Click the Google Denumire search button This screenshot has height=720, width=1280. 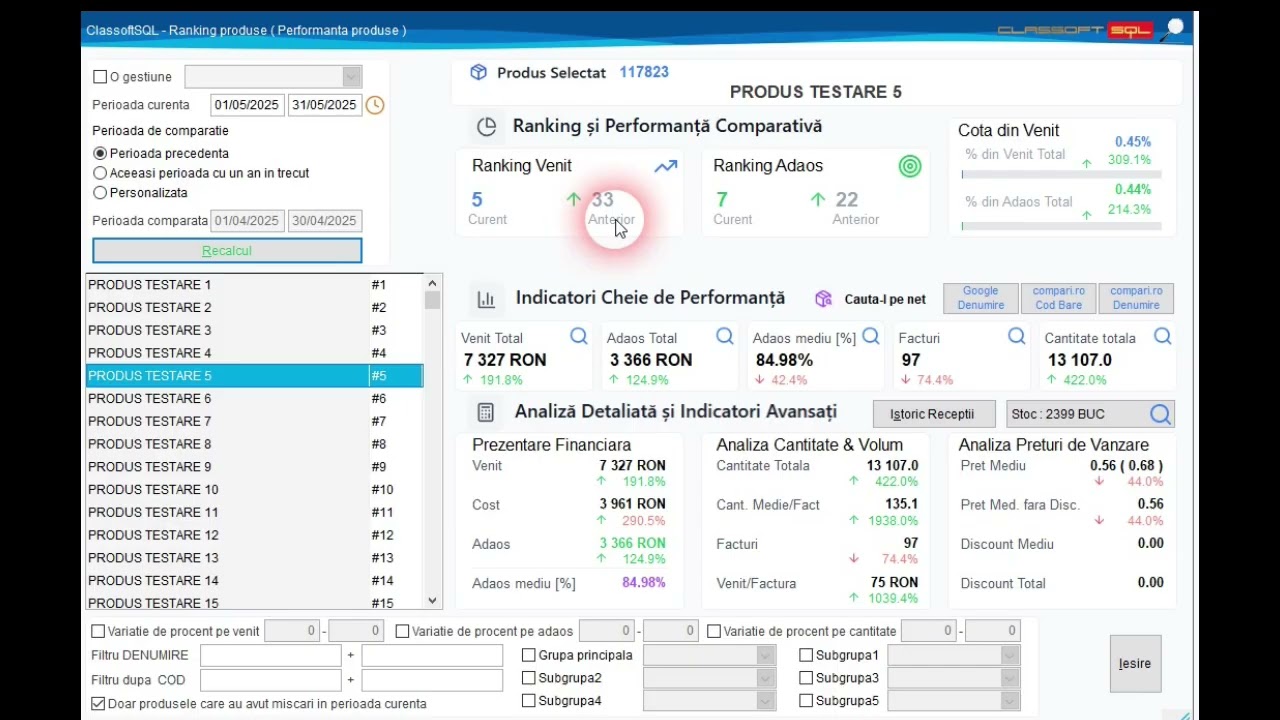click(x=980, y=298)
